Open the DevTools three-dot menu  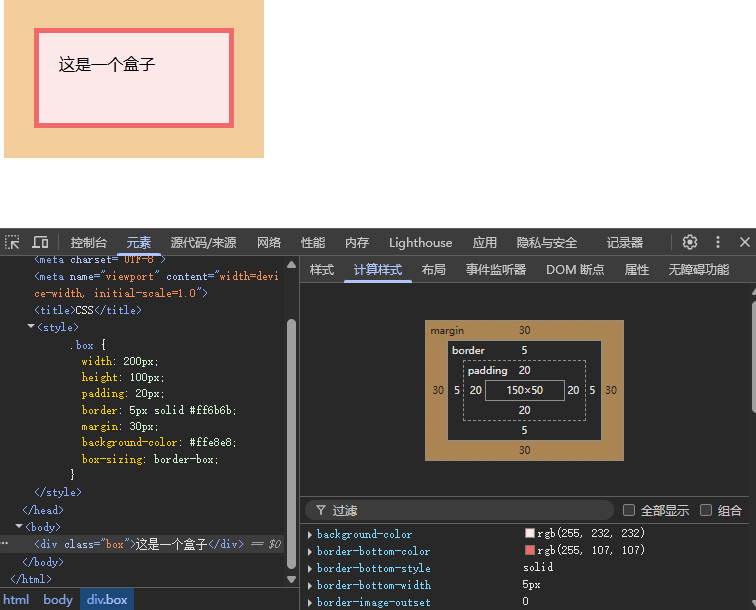tap(718, 242)
